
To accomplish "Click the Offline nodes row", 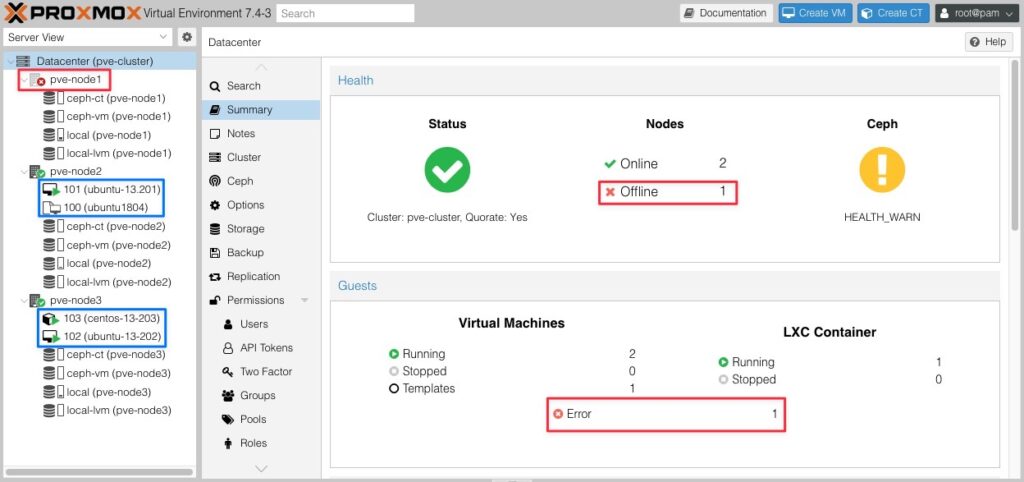I will [668, 192].
